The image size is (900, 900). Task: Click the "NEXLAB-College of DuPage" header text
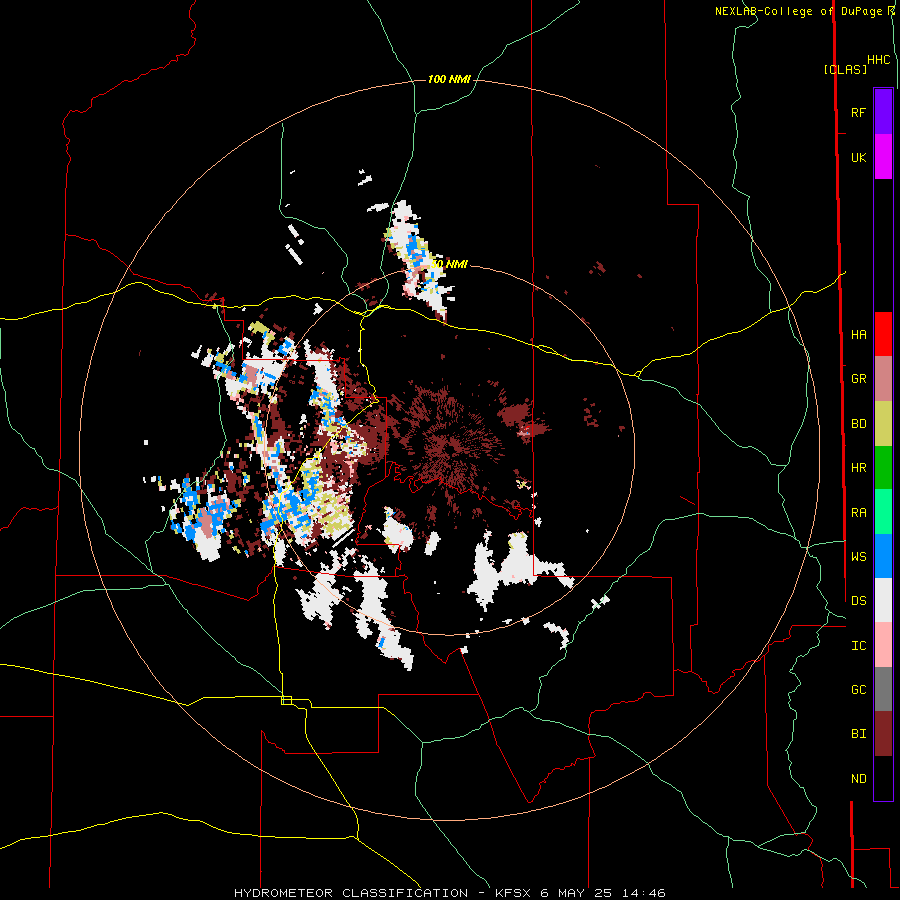coord(801,11)
